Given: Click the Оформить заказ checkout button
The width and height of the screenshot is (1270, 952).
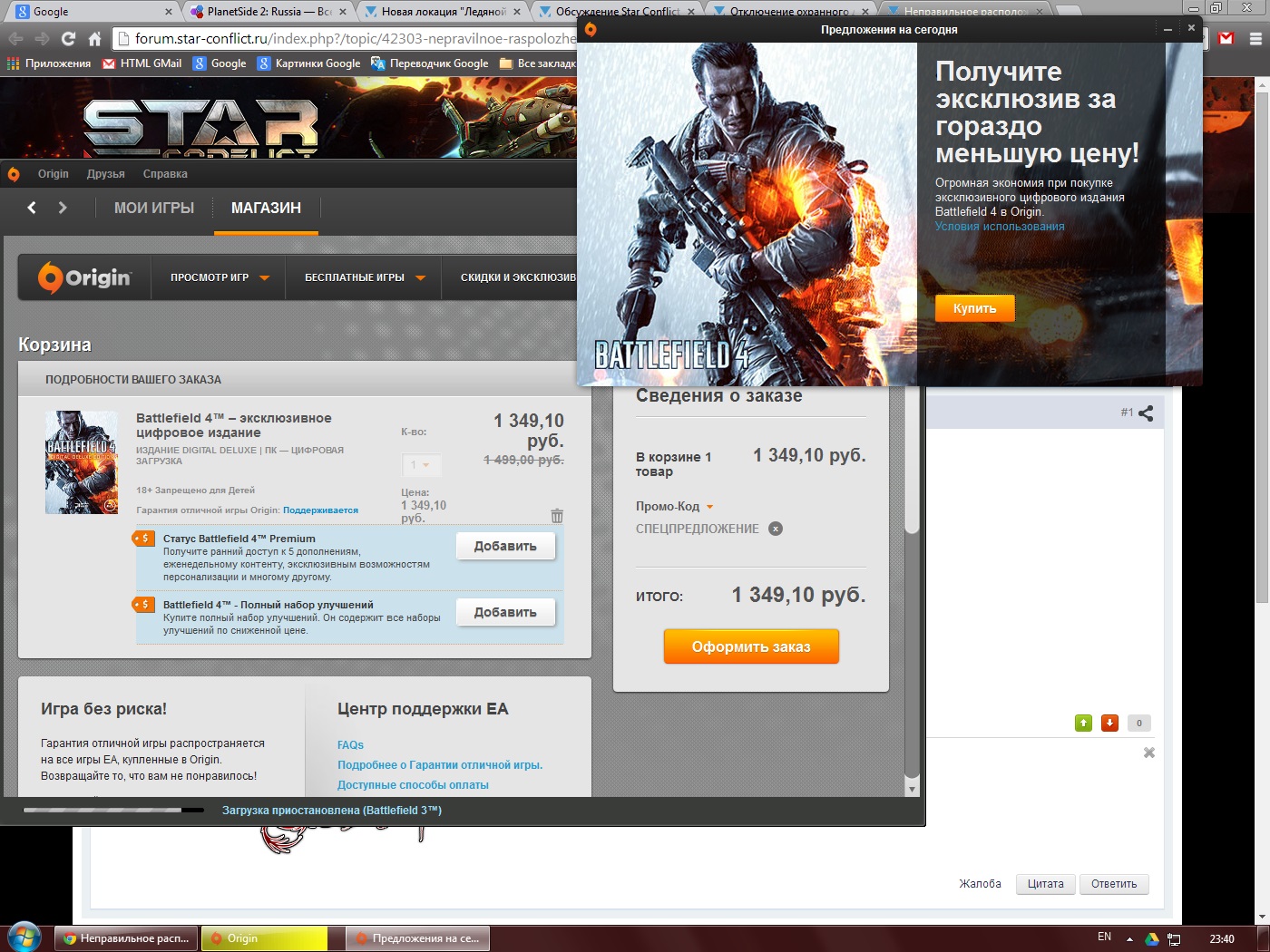Looking at the screenshot, I should tap(751, 646).
